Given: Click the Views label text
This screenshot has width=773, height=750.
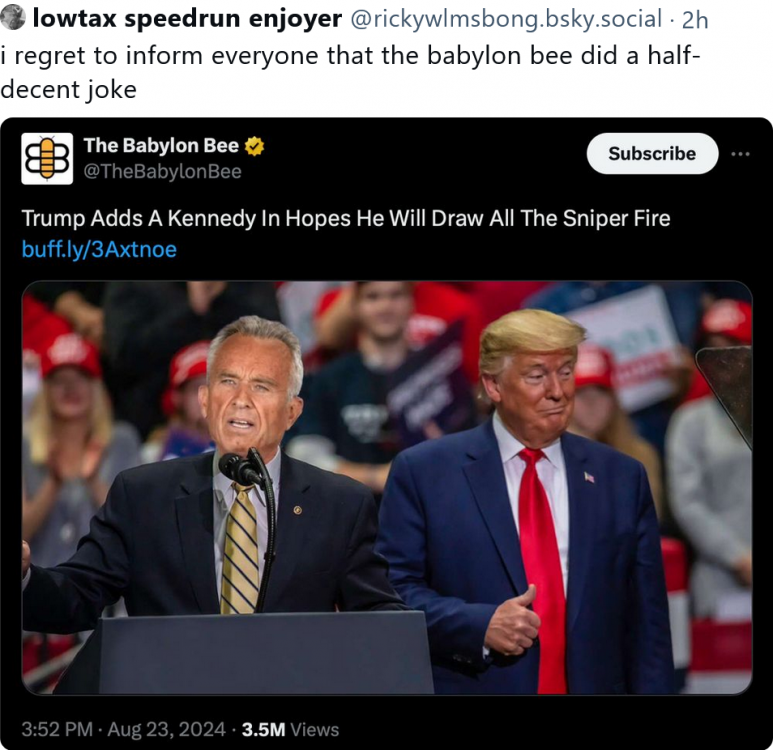Looking at the screenshot, I should pyautogui.click(x=315, y=729).
